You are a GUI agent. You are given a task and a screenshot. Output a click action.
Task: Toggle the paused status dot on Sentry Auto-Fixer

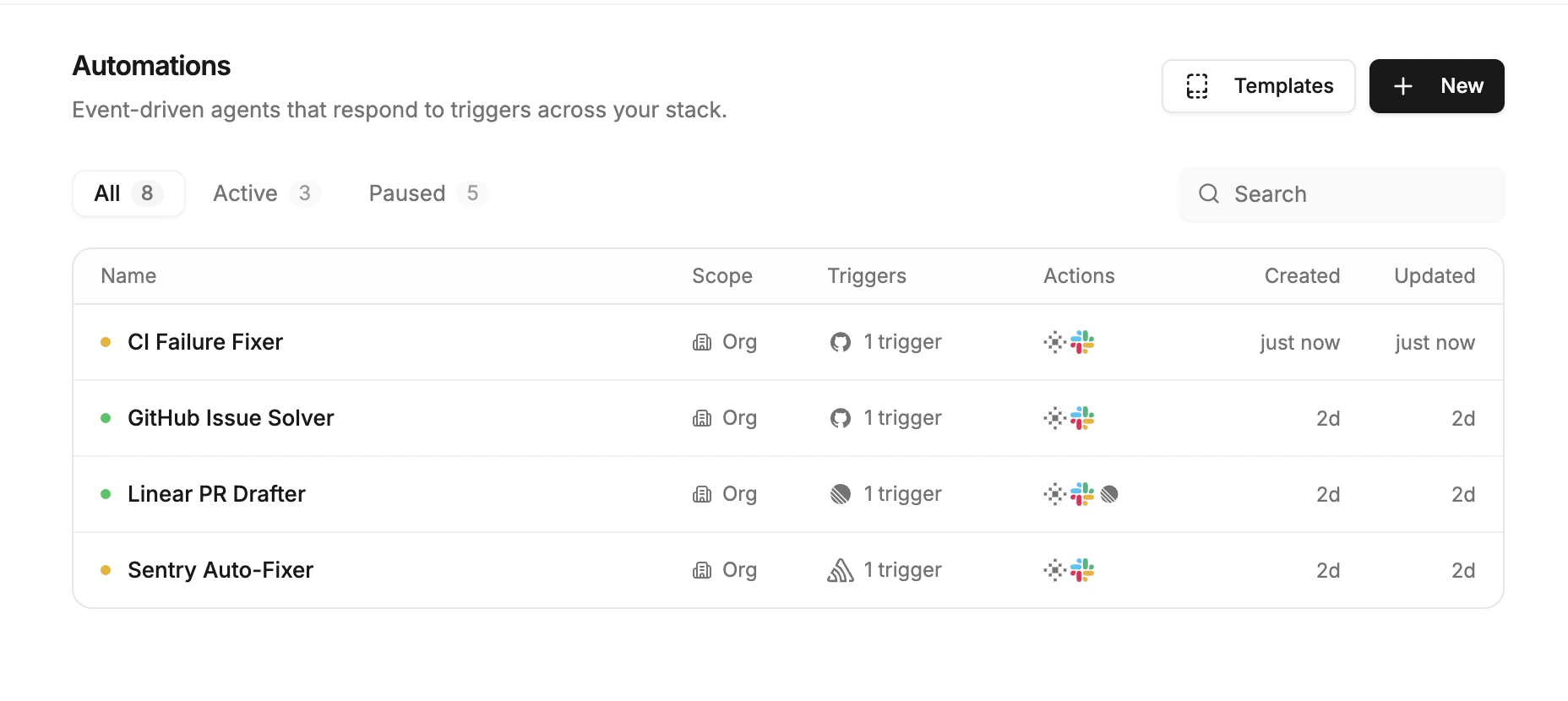(x=105, y=570)
